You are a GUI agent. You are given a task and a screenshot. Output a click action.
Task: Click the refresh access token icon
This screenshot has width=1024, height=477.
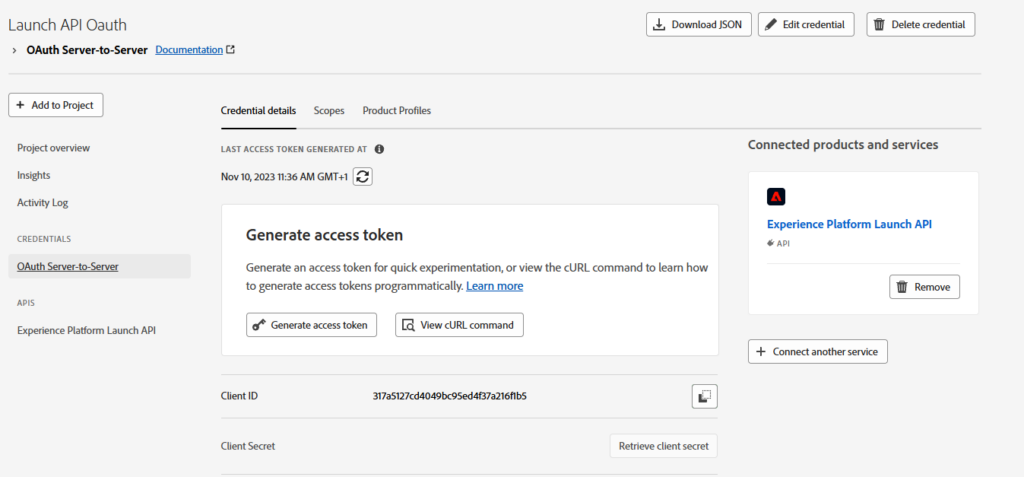363,176
